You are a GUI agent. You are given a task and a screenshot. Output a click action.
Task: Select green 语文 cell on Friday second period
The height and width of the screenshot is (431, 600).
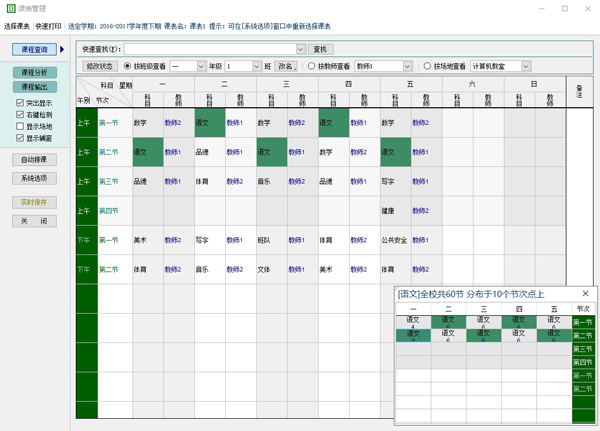point(396,152)
